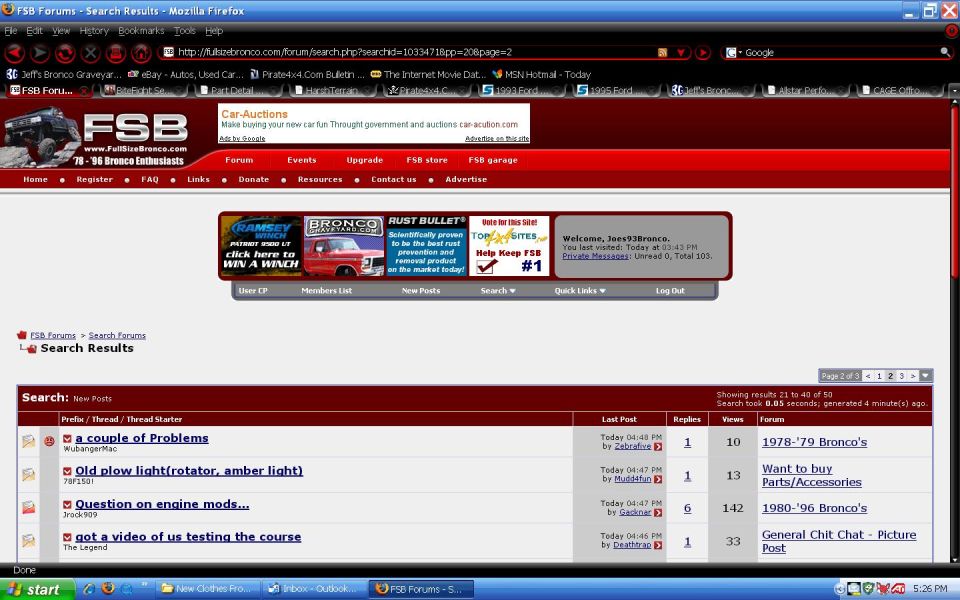The width and height of the screenshot is (960, 600).
Task: Open the History menu
Action: 94,31
